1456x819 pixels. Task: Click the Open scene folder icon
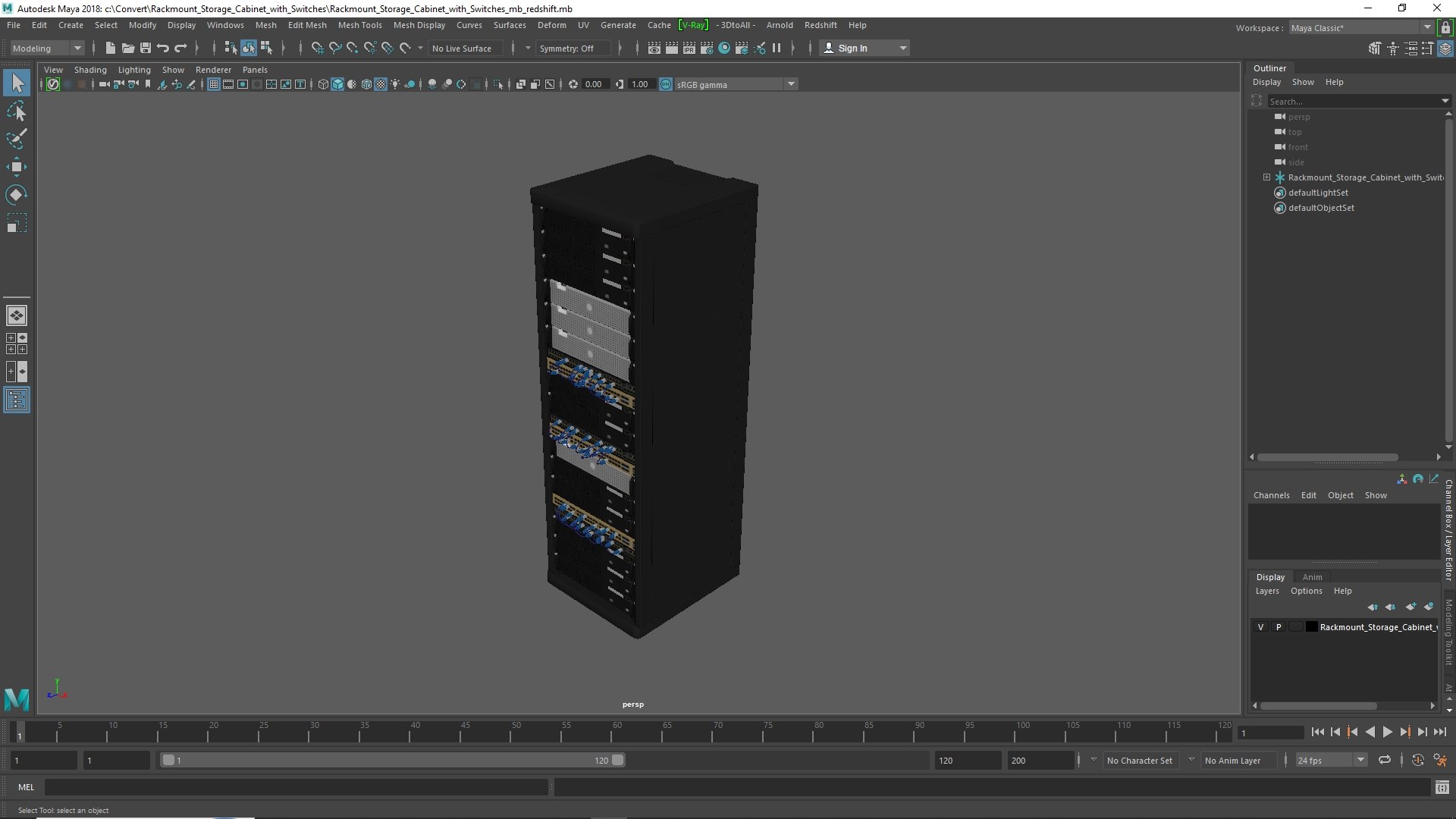(127, 48)
